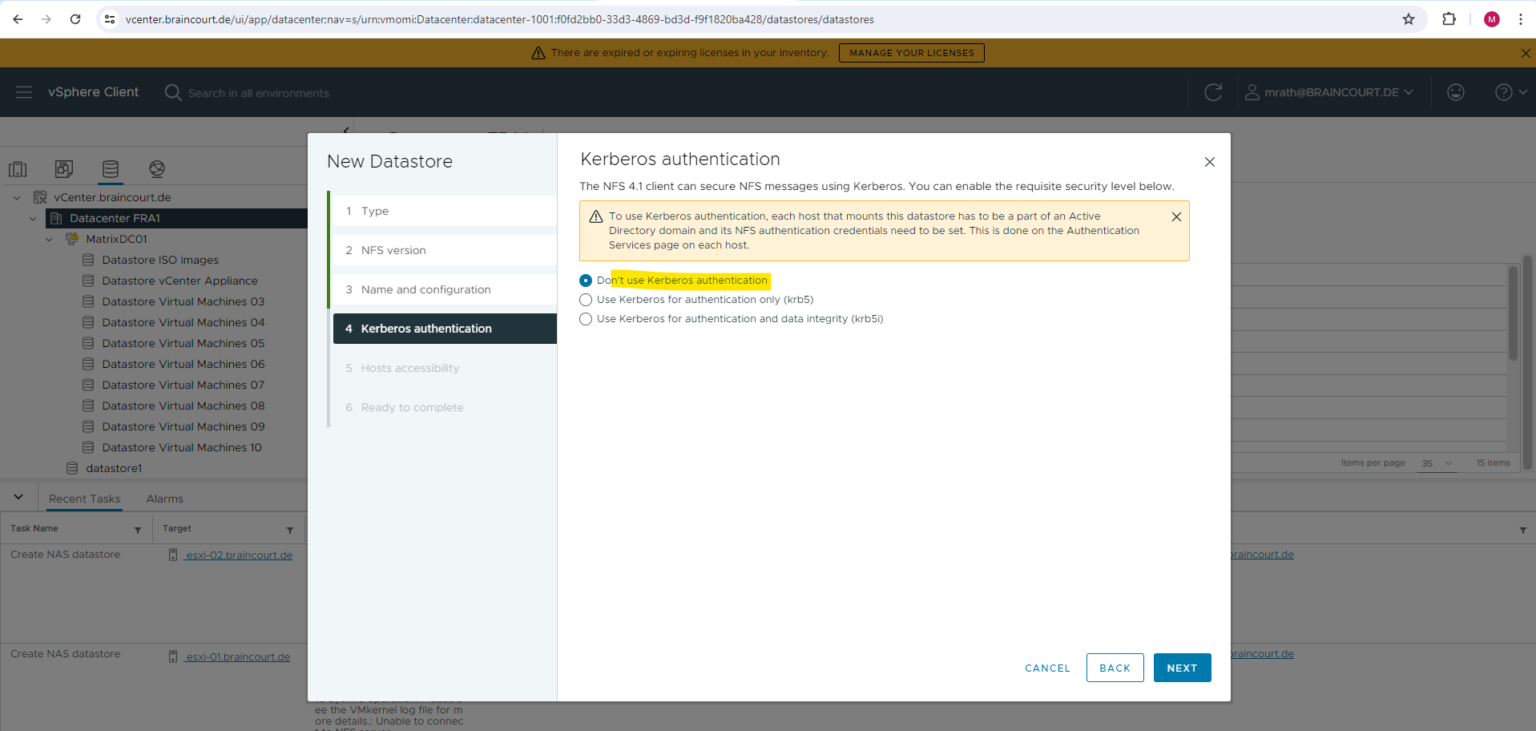Open the Recent Tasks tab

84,499
